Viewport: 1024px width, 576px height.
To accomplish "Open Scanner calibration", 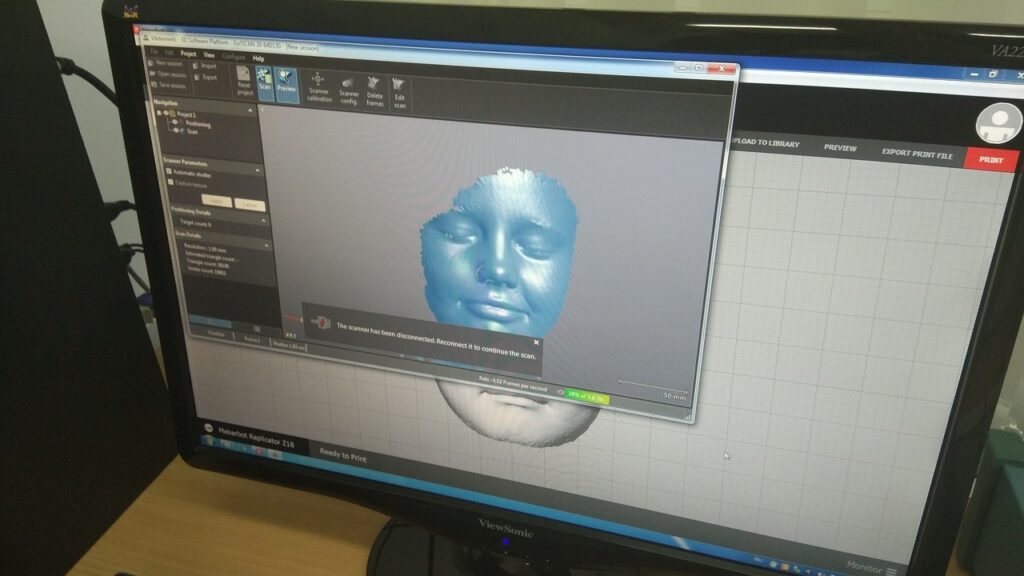I will tap(319, 87).
